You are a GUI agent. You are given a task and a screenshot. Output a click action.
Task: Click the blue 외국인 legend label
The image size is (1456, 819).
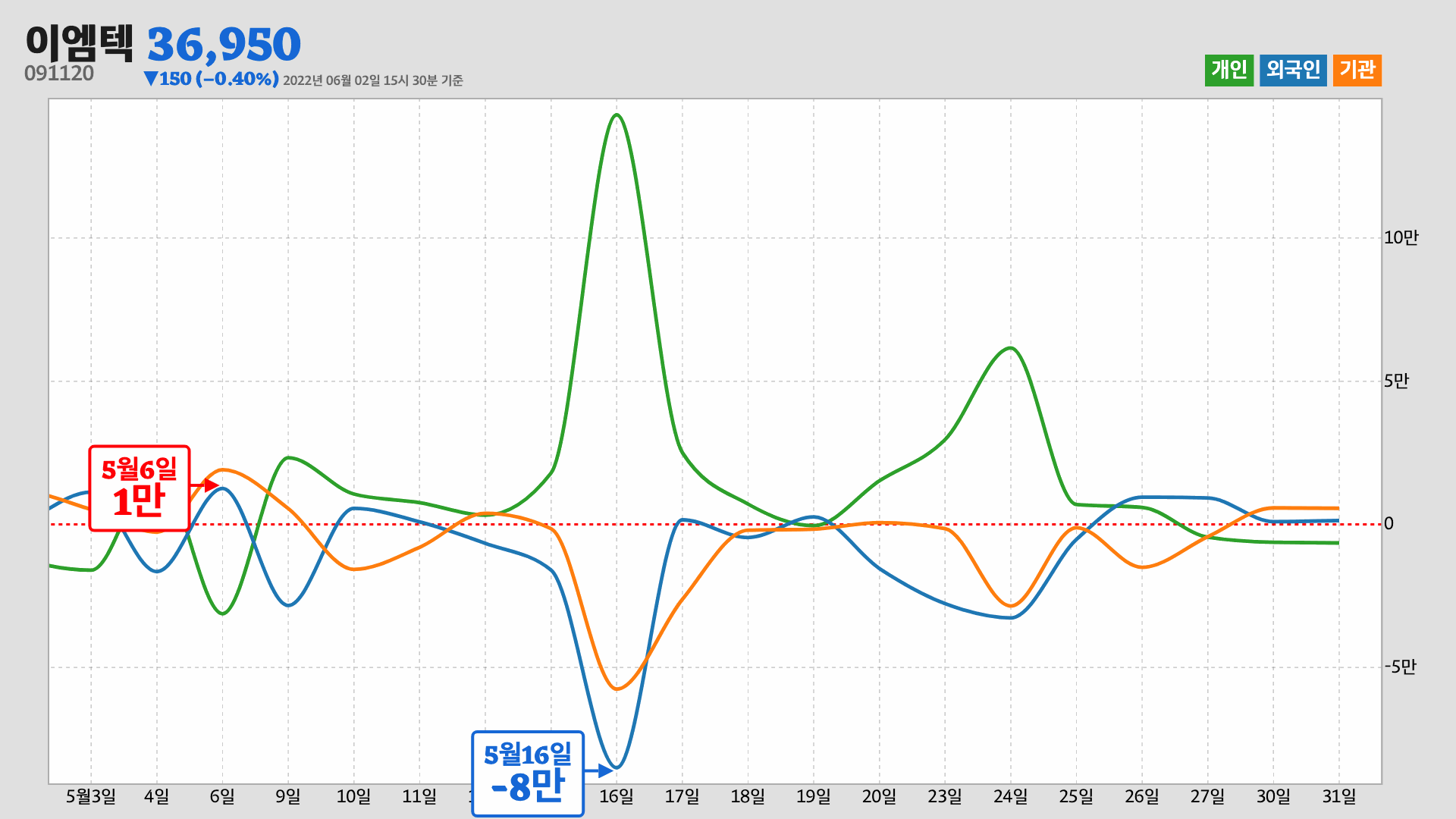coord(1293,71)
